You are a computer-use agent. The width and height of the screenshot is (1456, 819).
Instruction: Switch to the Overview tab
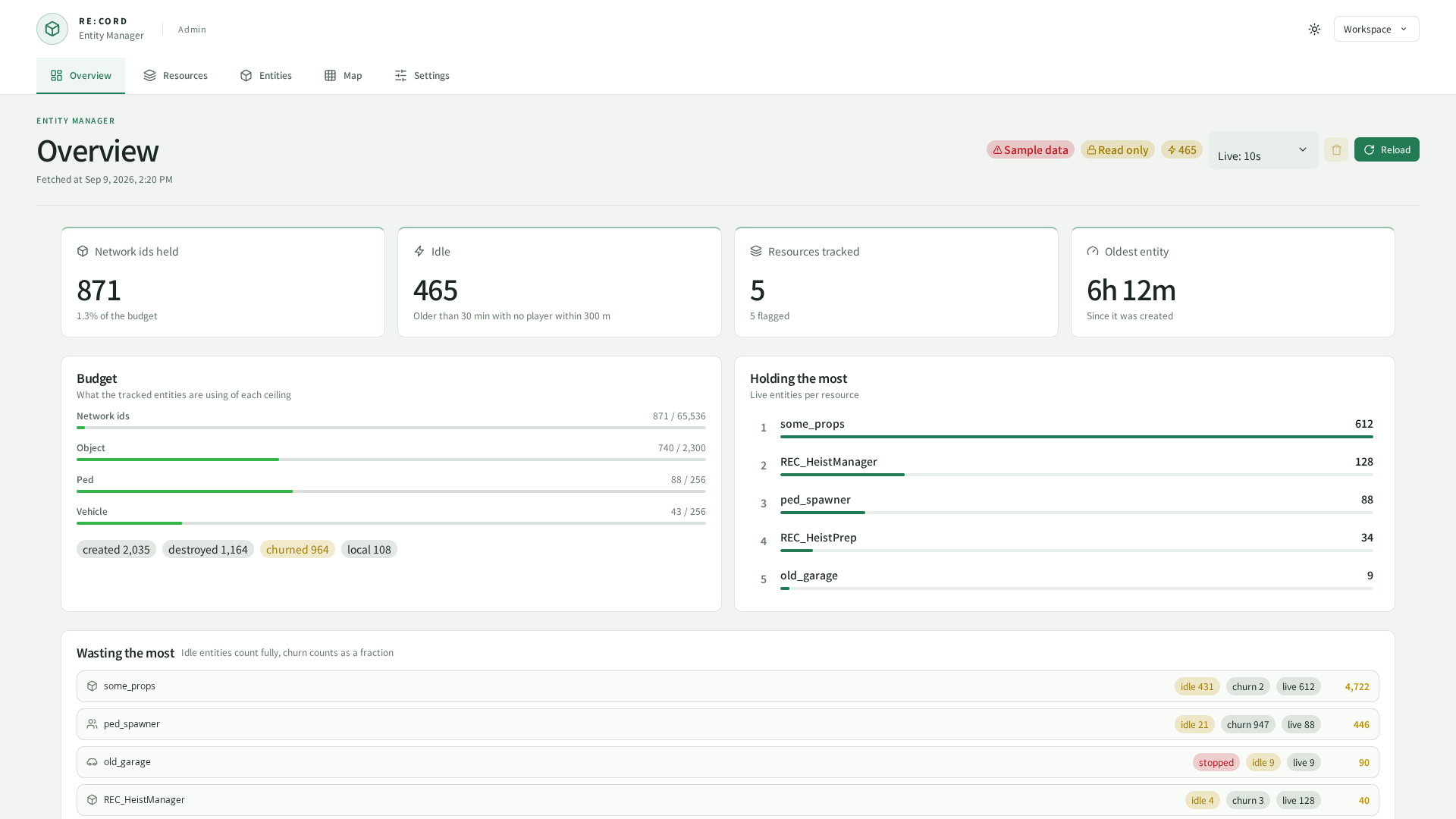click(x=80, y=75)
